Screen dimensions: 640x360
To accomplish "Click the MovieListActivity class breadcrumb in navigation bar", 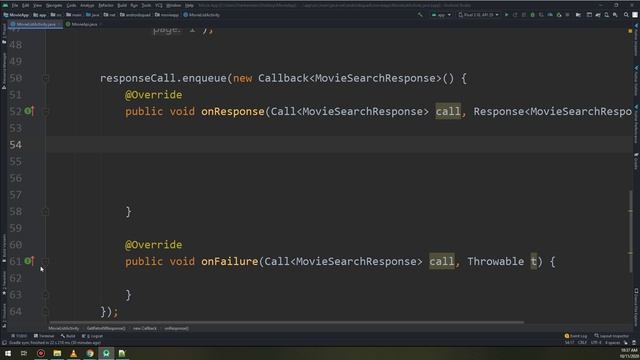I will tap(202, 15).
